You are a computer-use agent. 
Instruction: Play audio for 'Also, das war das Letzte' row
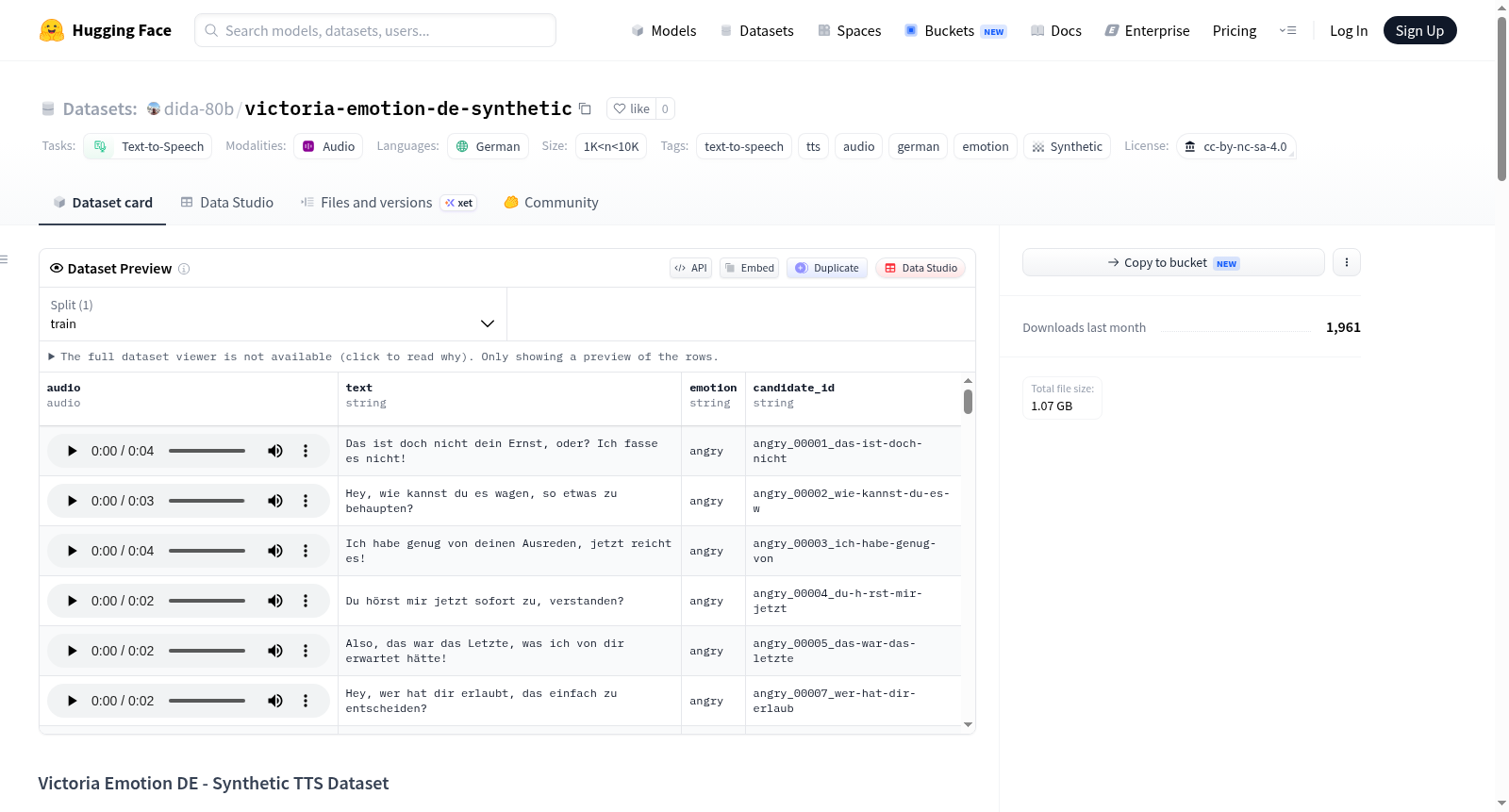click(72, 651)
